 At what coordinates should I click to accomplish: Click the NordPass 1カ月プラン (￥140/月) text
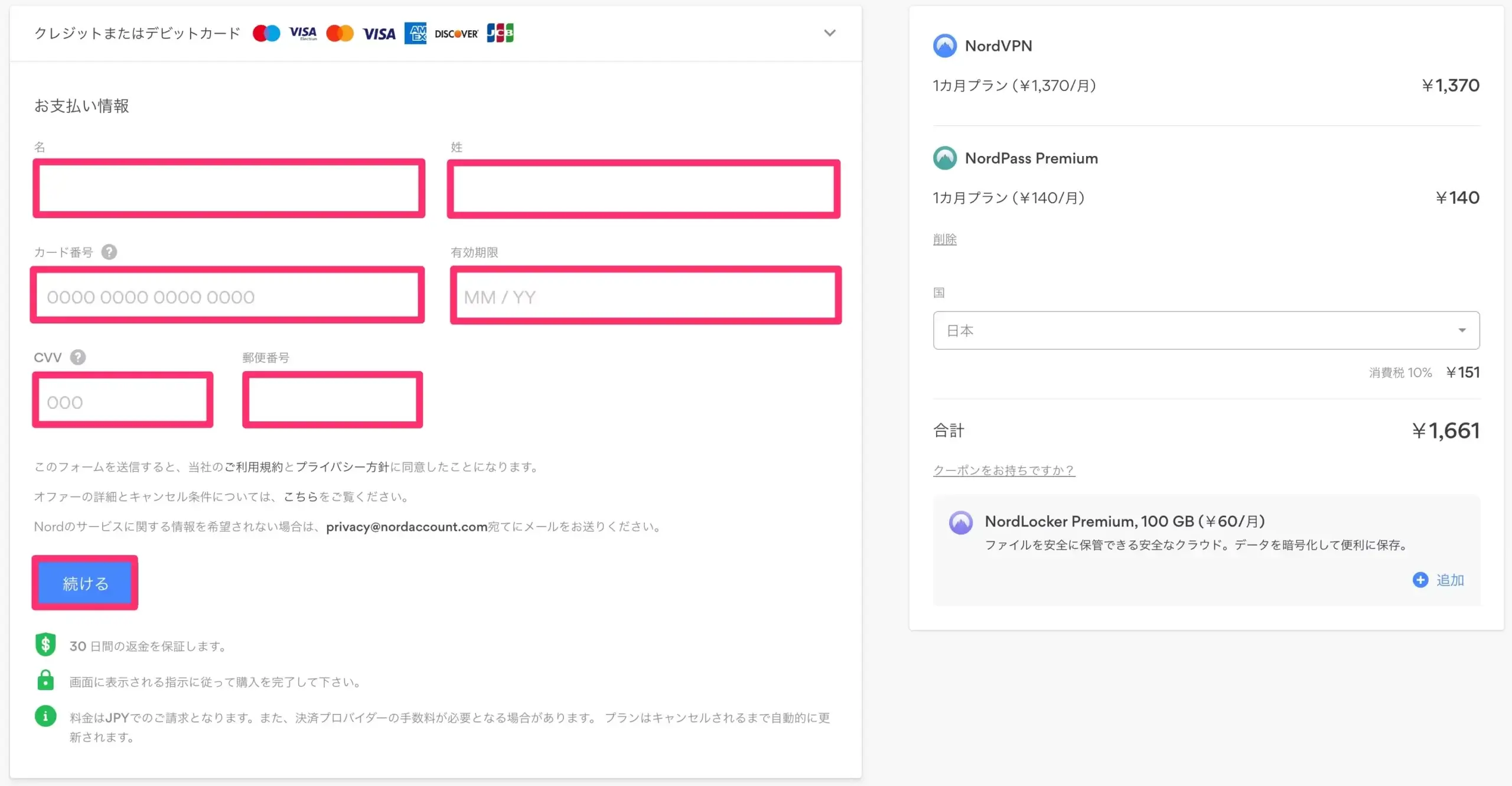point(1009,198)
